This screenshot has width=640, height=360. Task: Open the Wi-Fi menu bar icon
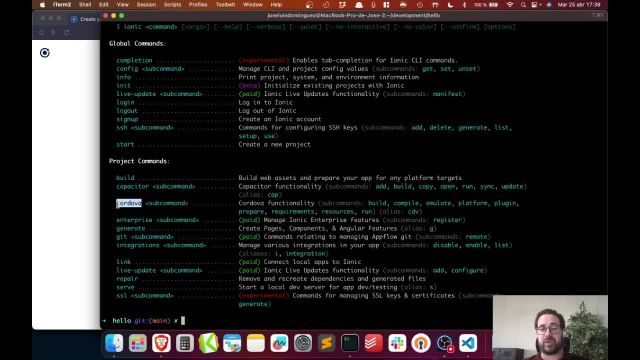[510, 5]
